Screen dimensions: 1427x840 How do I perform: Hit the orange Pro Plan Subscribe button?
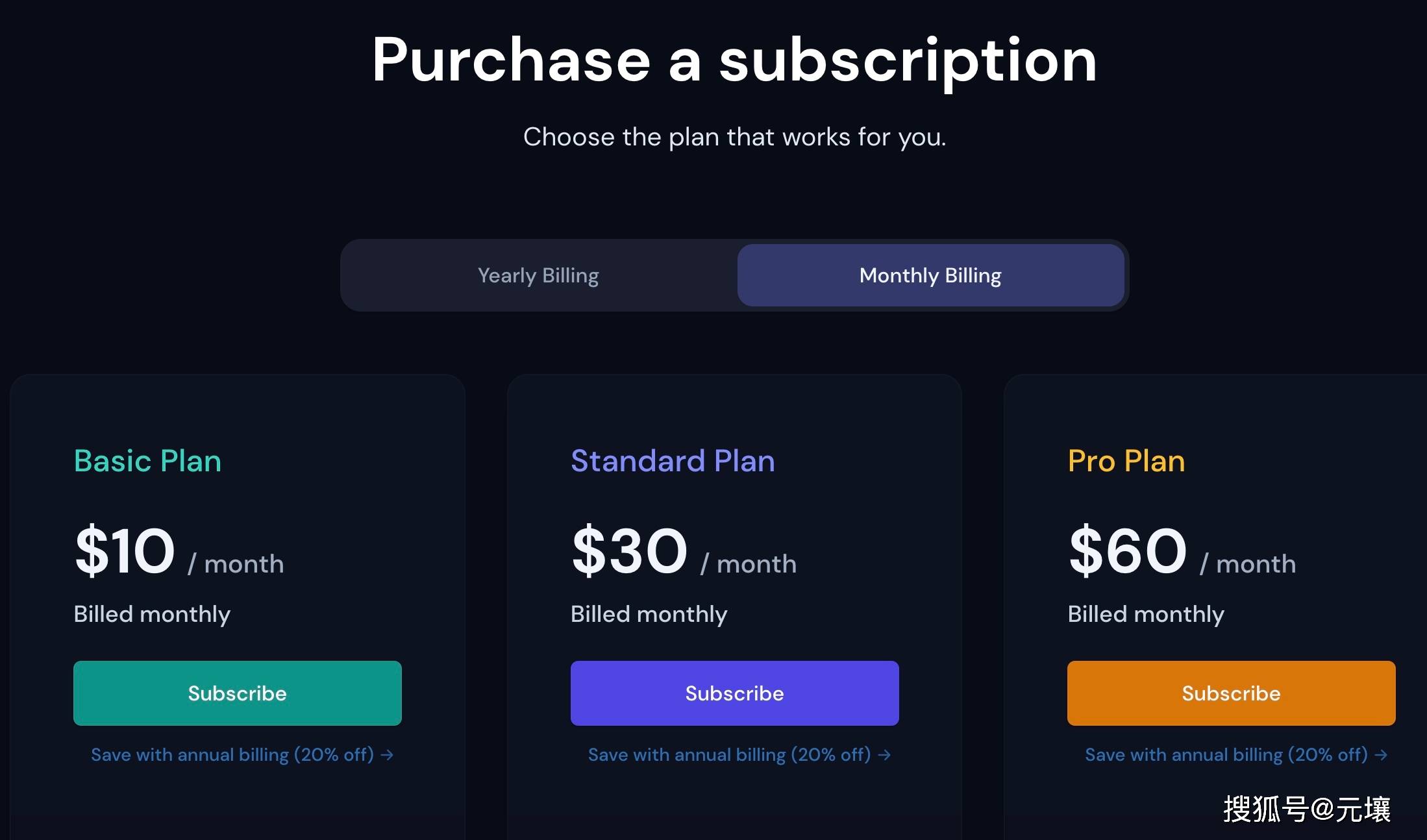coord(1231,693)
